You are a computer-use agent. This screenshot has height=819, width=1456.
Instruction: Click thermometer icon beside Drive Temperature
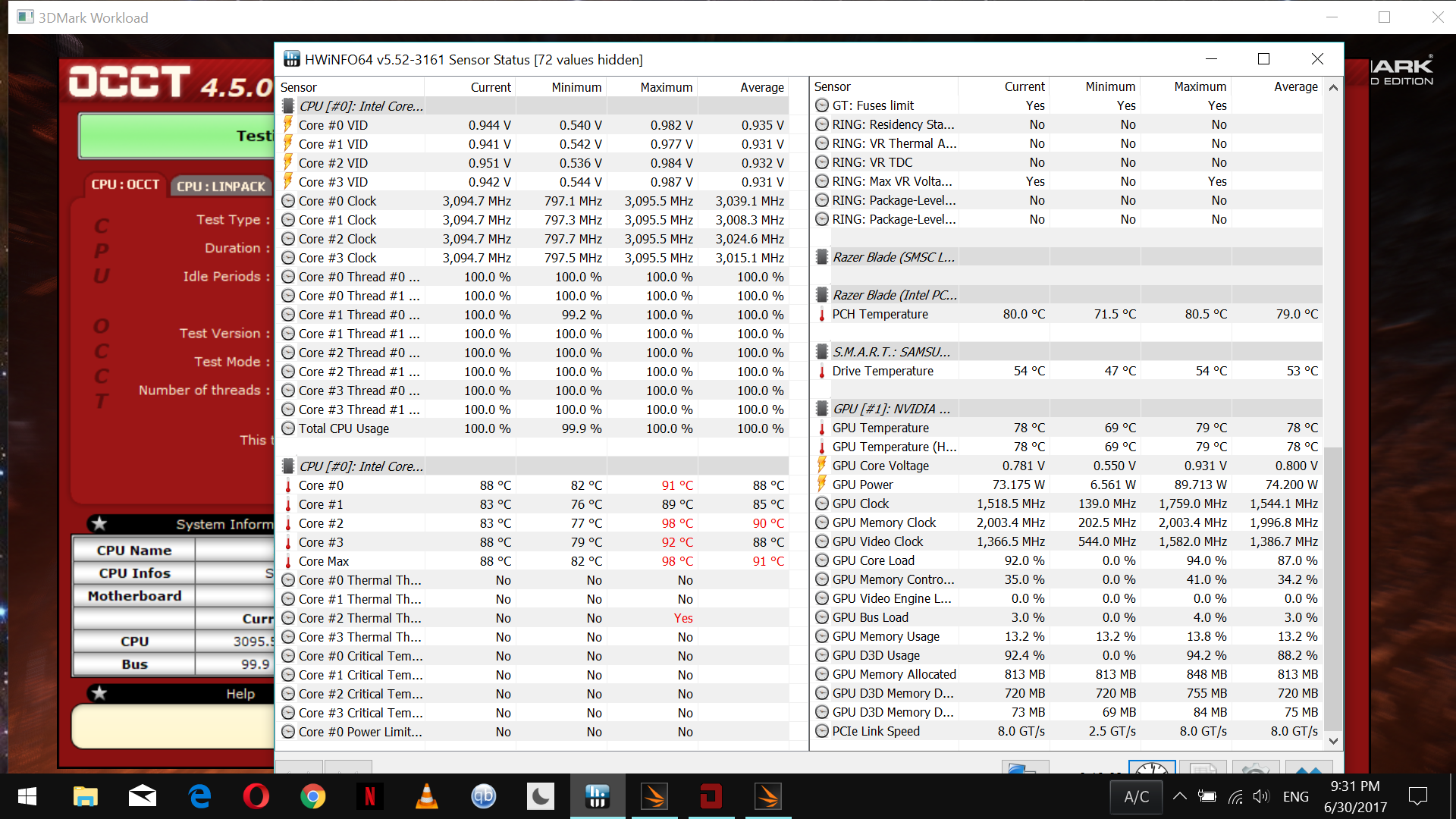pos(822,371)
